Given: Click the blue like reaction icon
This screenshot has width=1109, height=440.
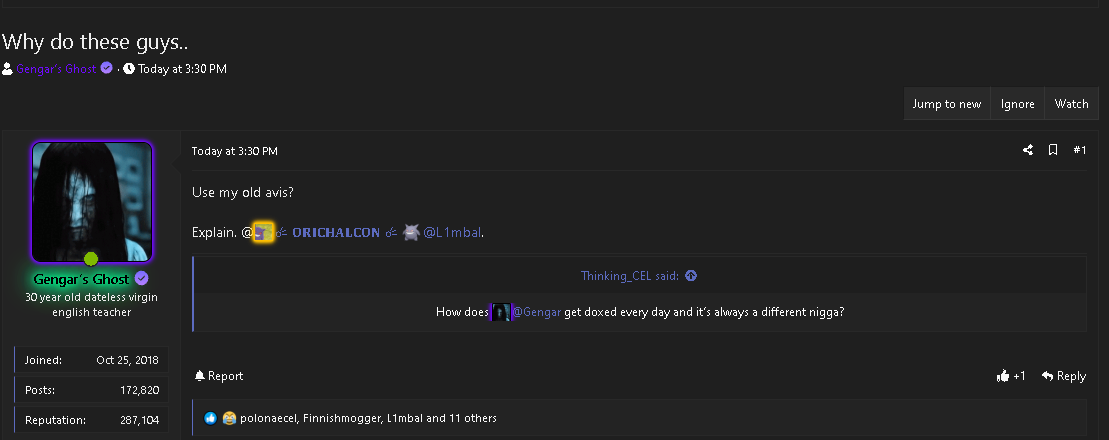Looking at the screenshot, I should [210, 418].
